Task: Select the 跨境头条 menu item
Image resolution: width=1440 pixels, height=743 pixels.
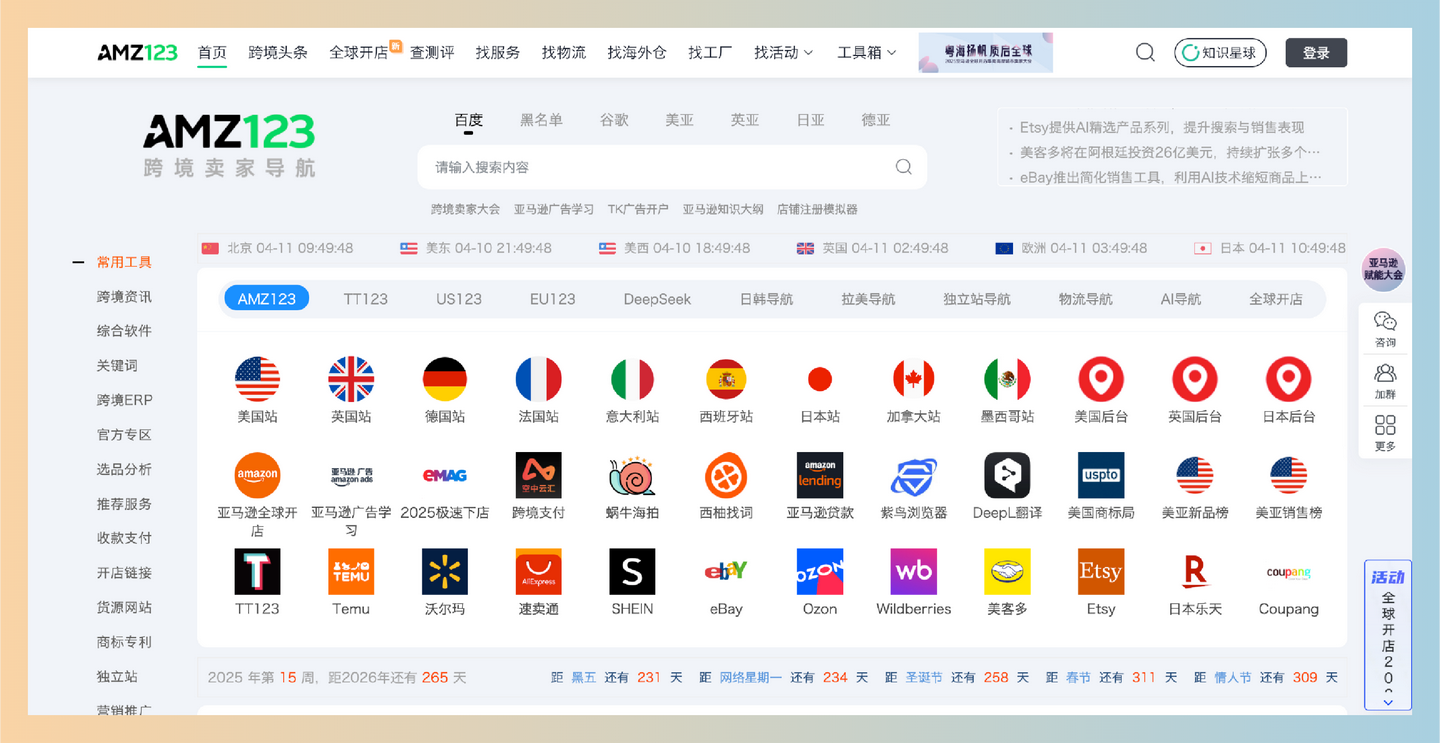Action: click(x=278, y=52)
